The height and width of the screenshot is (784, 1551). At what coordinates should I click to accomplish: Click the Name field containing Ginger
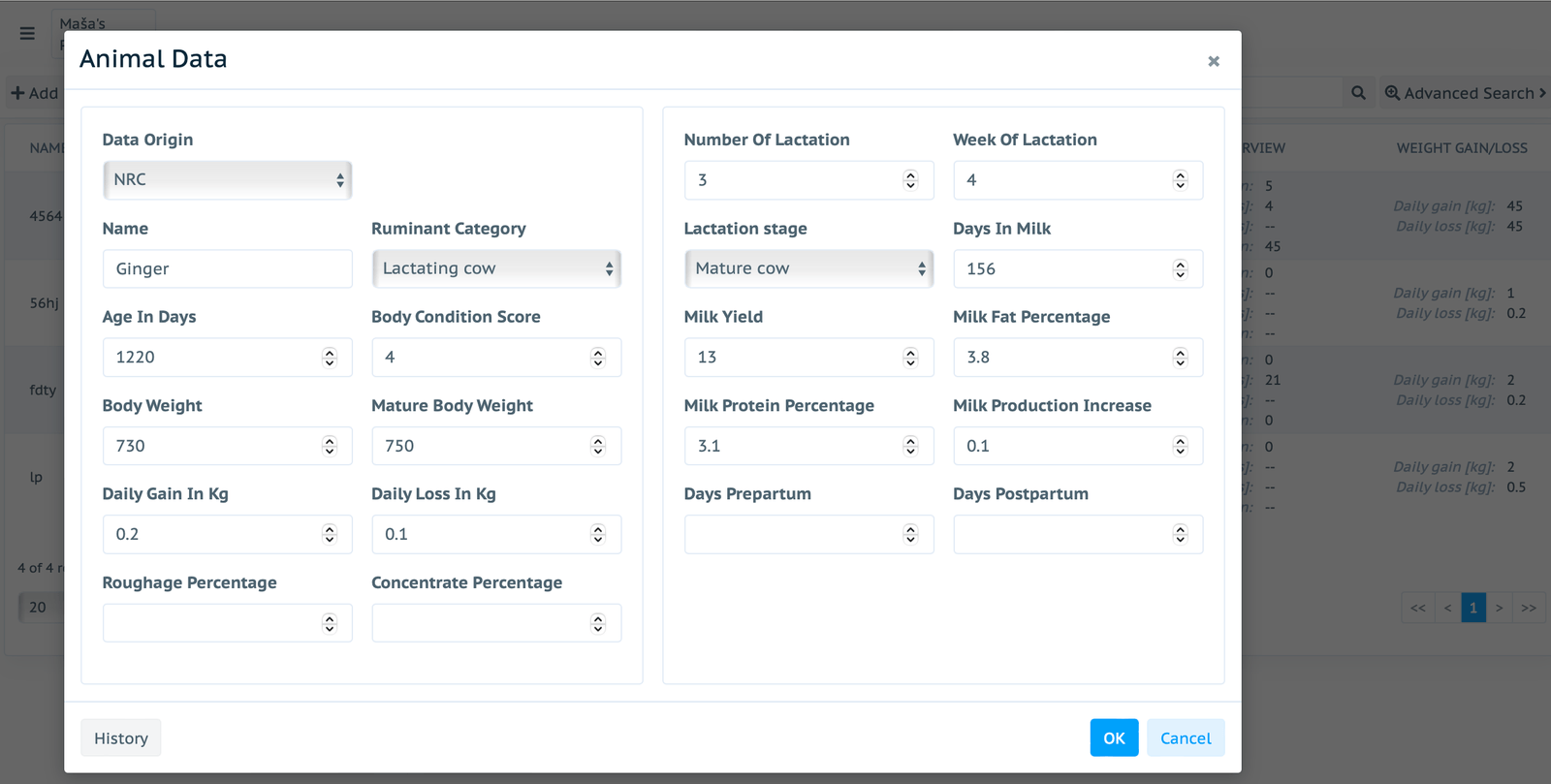click(228, 268)
